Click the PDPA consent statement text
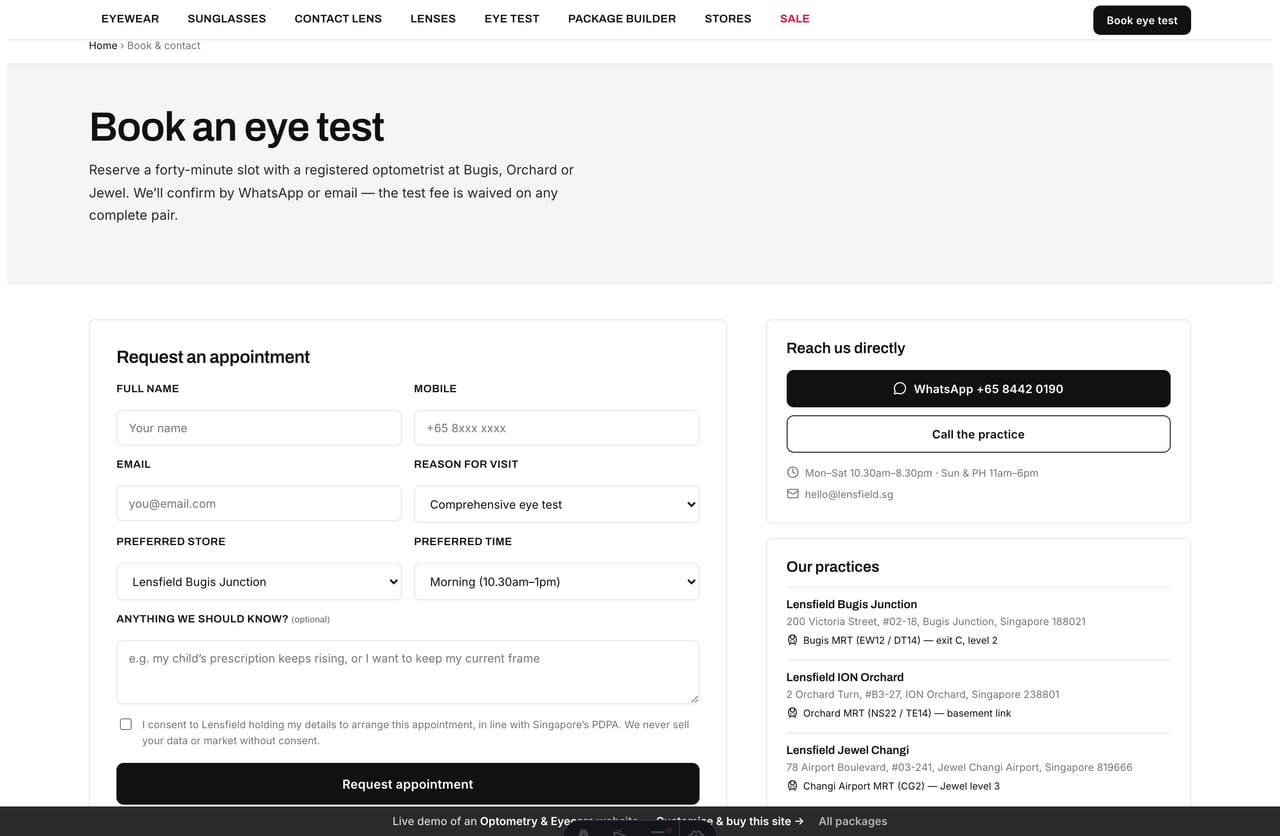The width and height of the screenshot is (1280, 836). pos(416,732)
